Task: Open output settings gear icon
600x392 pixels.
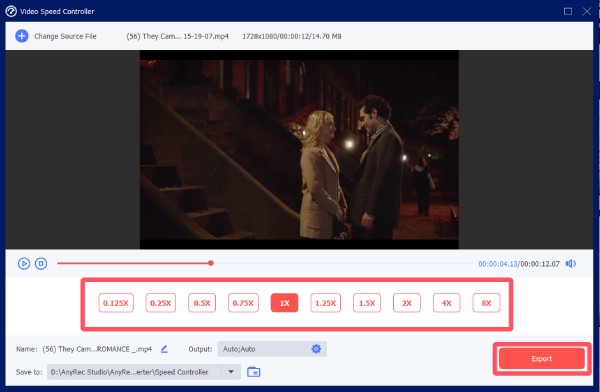Action: click(316, 349)
